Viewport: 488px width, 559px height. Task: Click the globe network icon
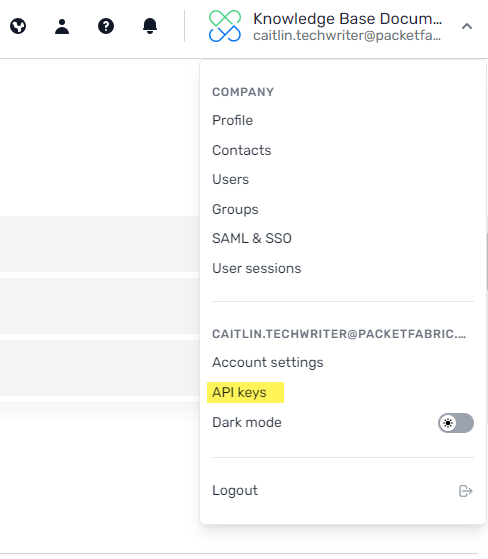coord(18,26)
